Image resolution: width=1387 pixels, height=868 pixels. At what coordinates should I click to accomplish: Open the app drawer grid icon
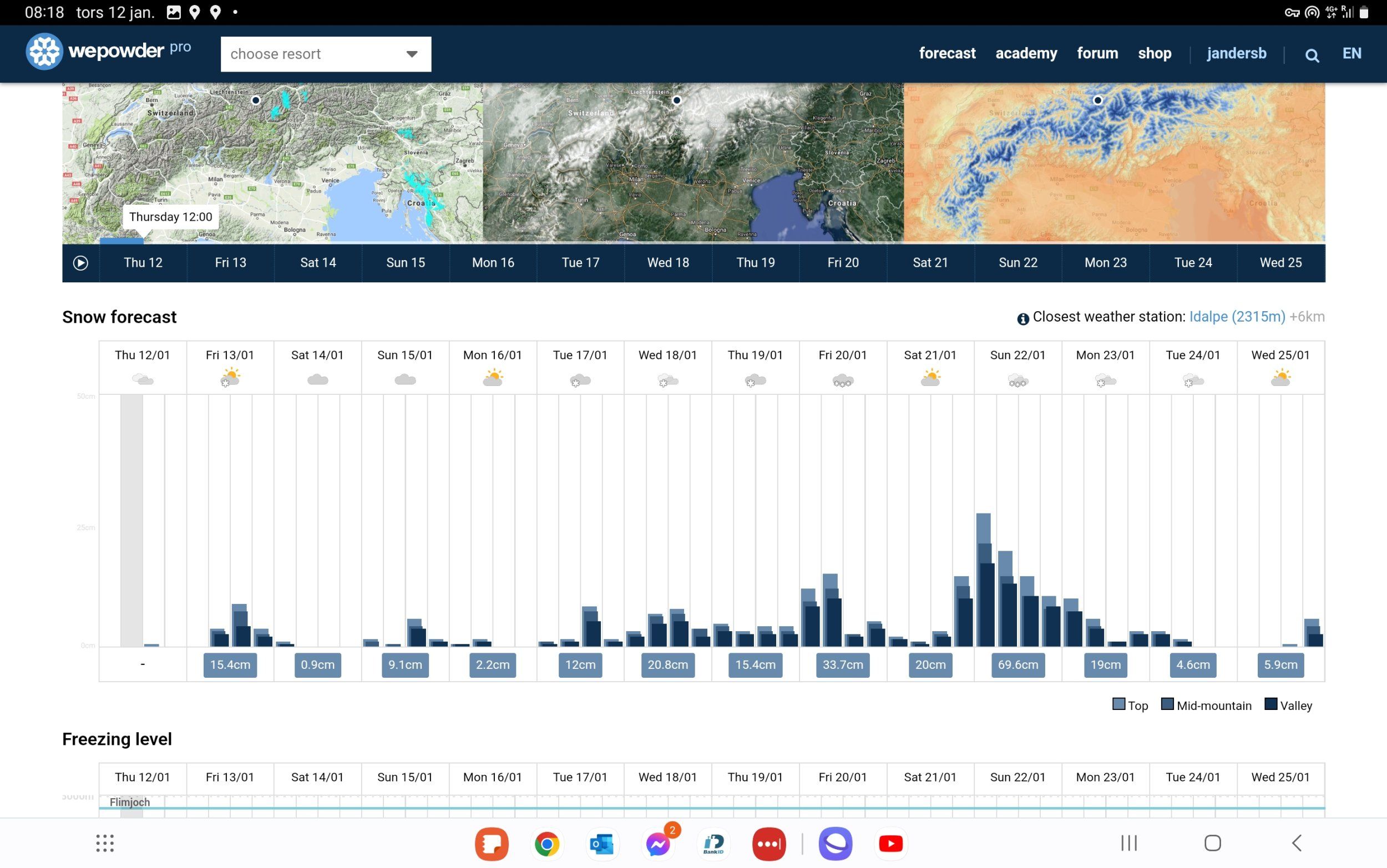[x=105, y=842]
